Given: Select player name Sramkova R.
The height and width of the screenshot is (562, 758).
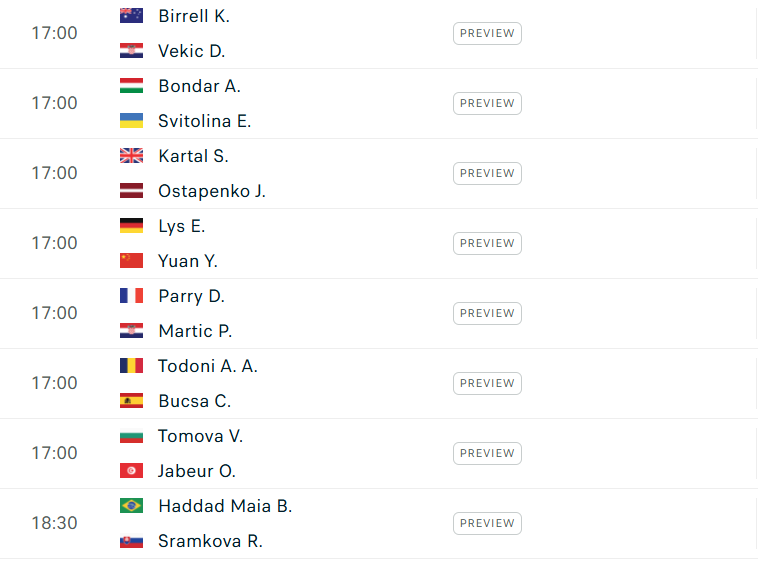Looking at the screenshot, I should click(210, 541).
